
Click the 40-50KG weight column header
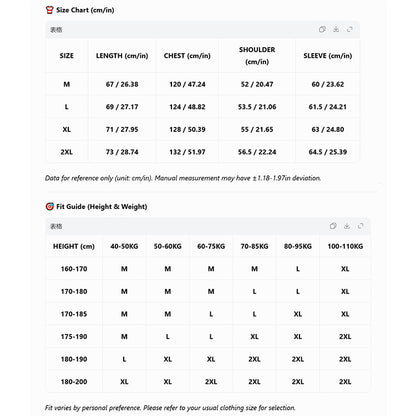[124, 246]
